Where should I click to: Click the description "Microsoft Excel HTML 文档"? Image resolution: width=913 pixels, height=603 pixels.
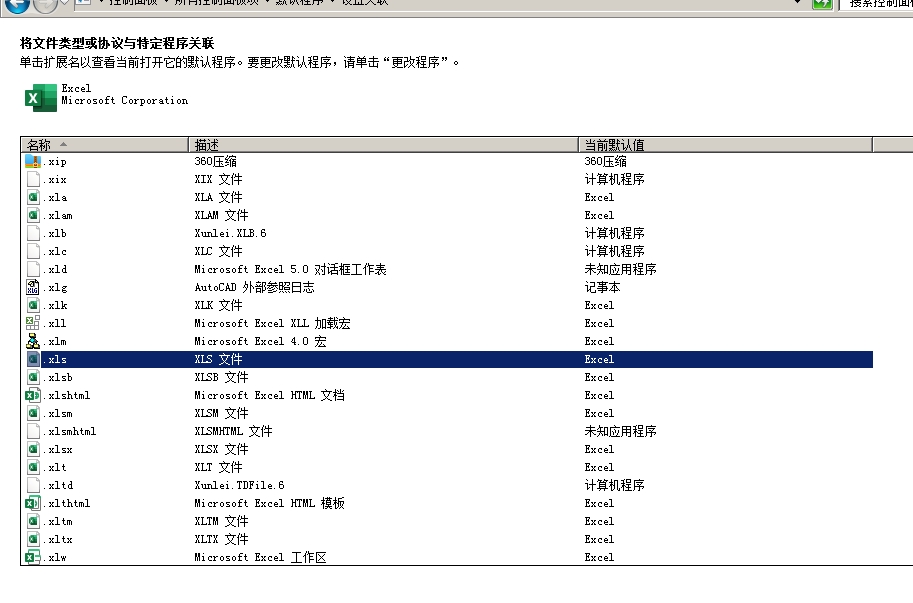270,396
